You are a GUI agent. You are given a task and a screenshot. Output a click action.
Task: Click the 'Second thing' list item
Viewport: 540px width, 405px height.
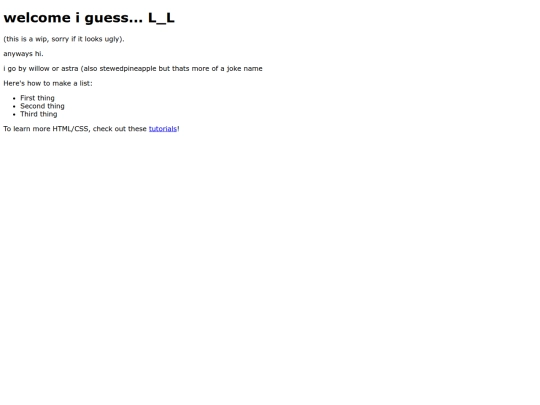coord(42,106)
